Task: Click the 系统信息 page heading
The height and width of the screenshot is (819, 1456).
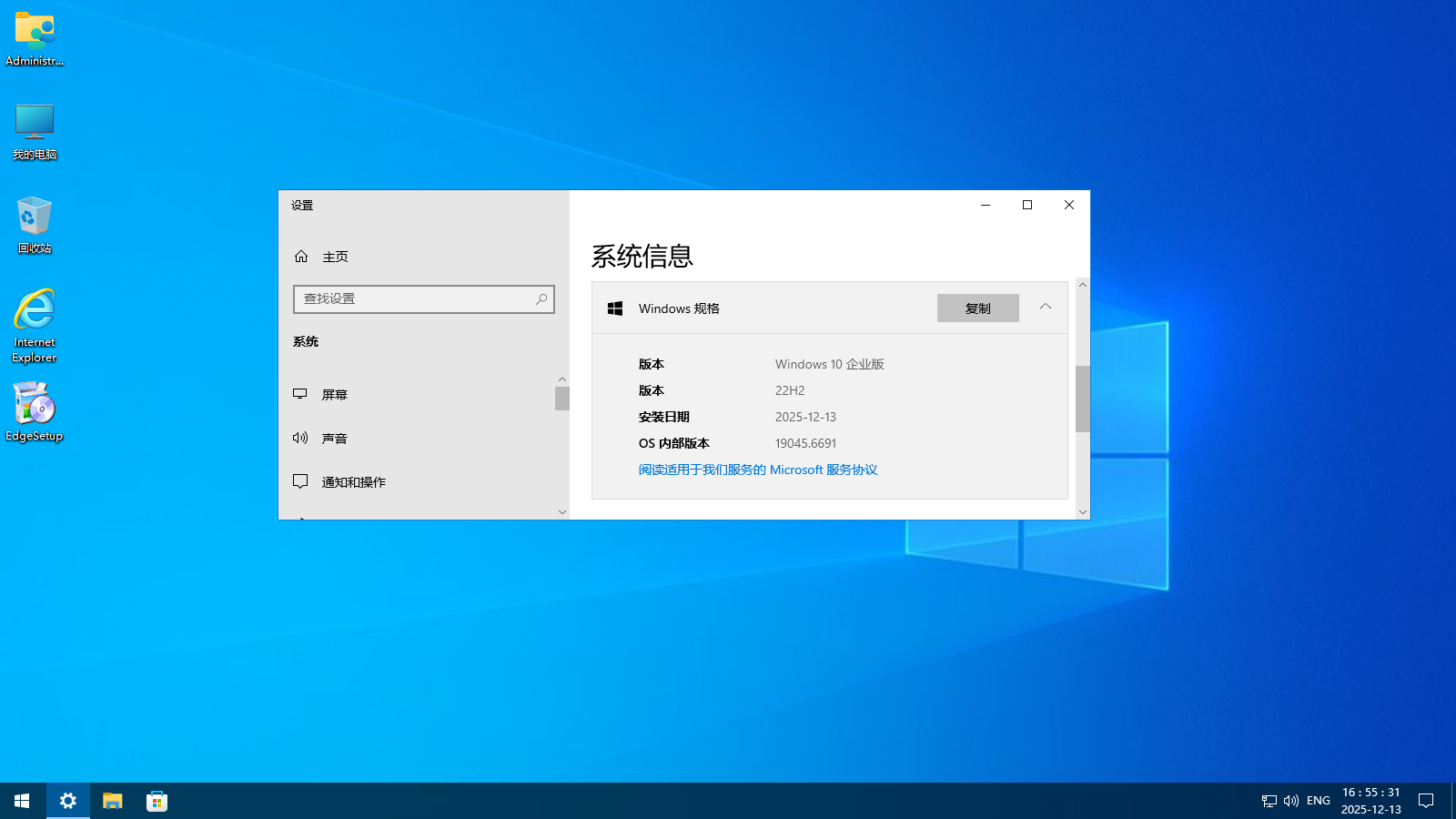Action: click(x=642, y=256)
